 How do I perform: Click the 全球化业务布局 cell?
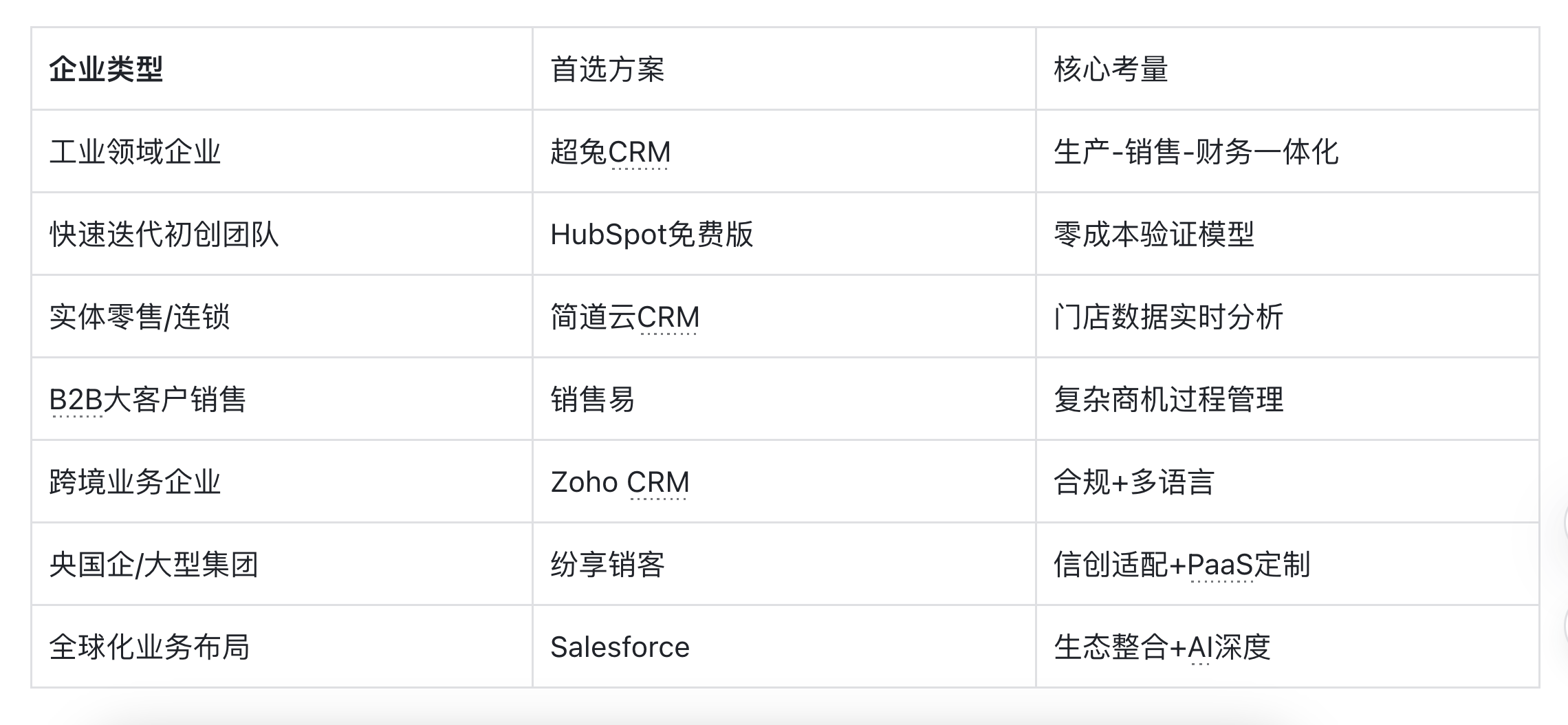[x=149, y=647]
